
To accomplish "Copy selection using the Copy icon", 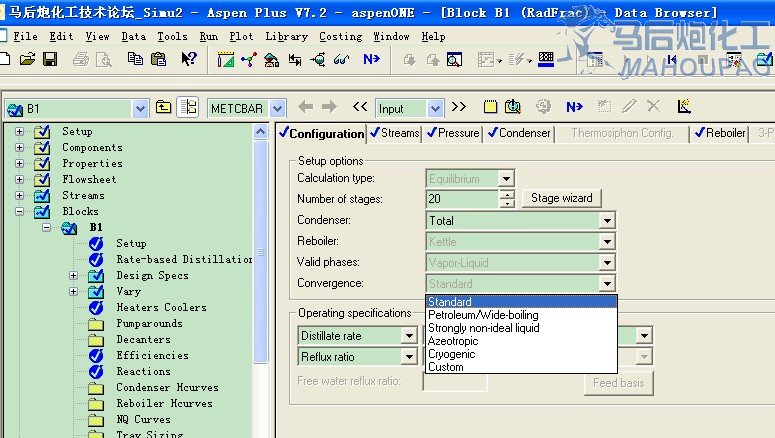I will coord(135,59).
